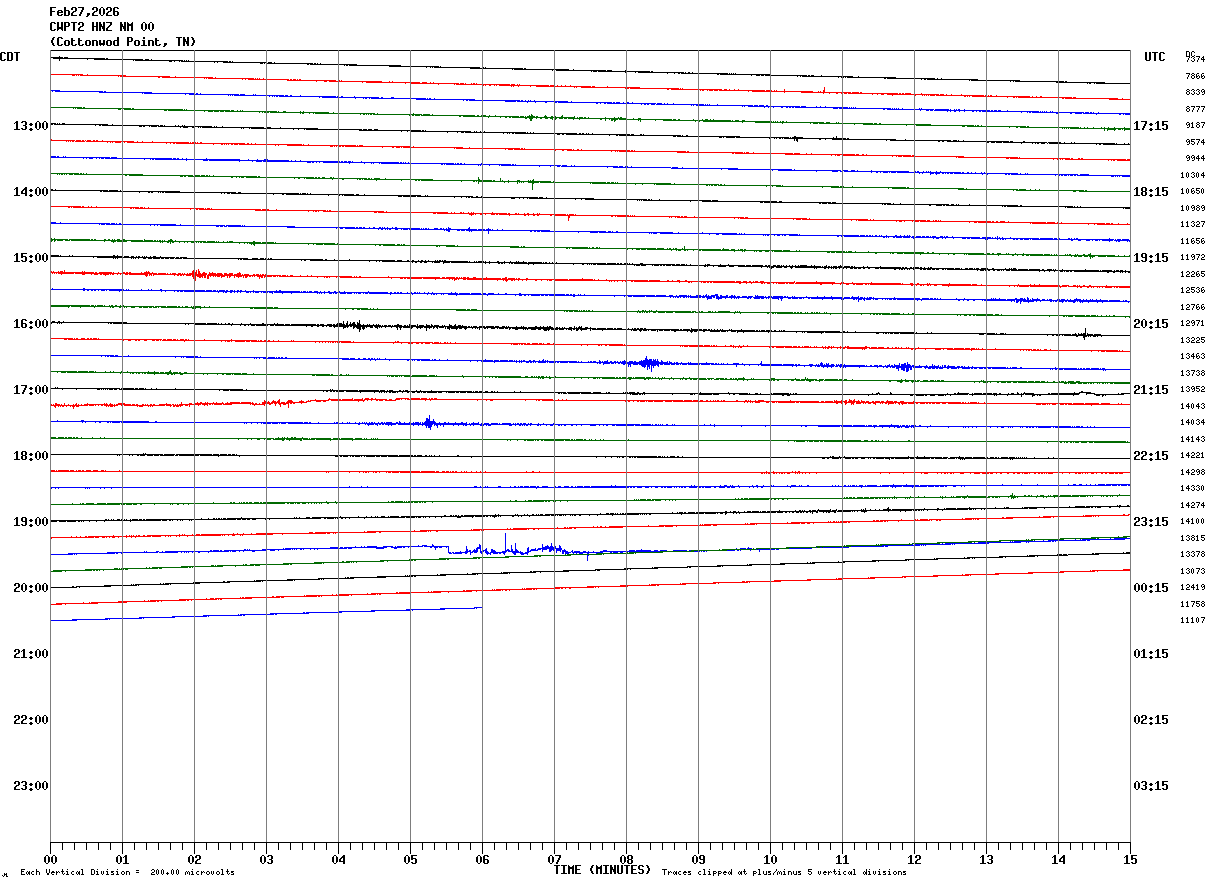This screenshot has height=886, width=1210.
Task: Click the "00:15" UTC time label
Action: [1151, 587]
